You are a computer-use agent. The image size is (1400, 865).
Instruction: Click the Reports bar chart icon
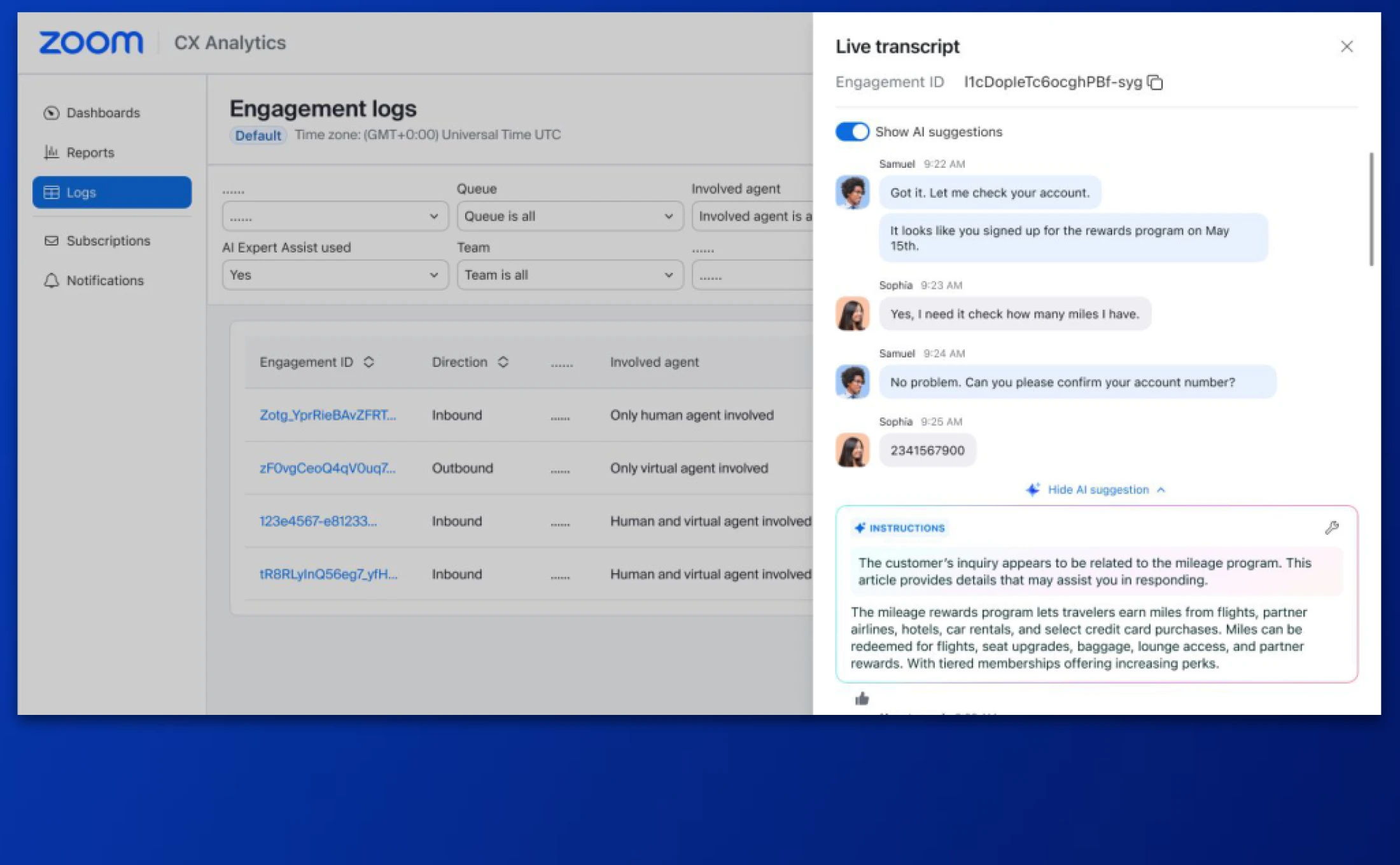[x=52, y=153]
